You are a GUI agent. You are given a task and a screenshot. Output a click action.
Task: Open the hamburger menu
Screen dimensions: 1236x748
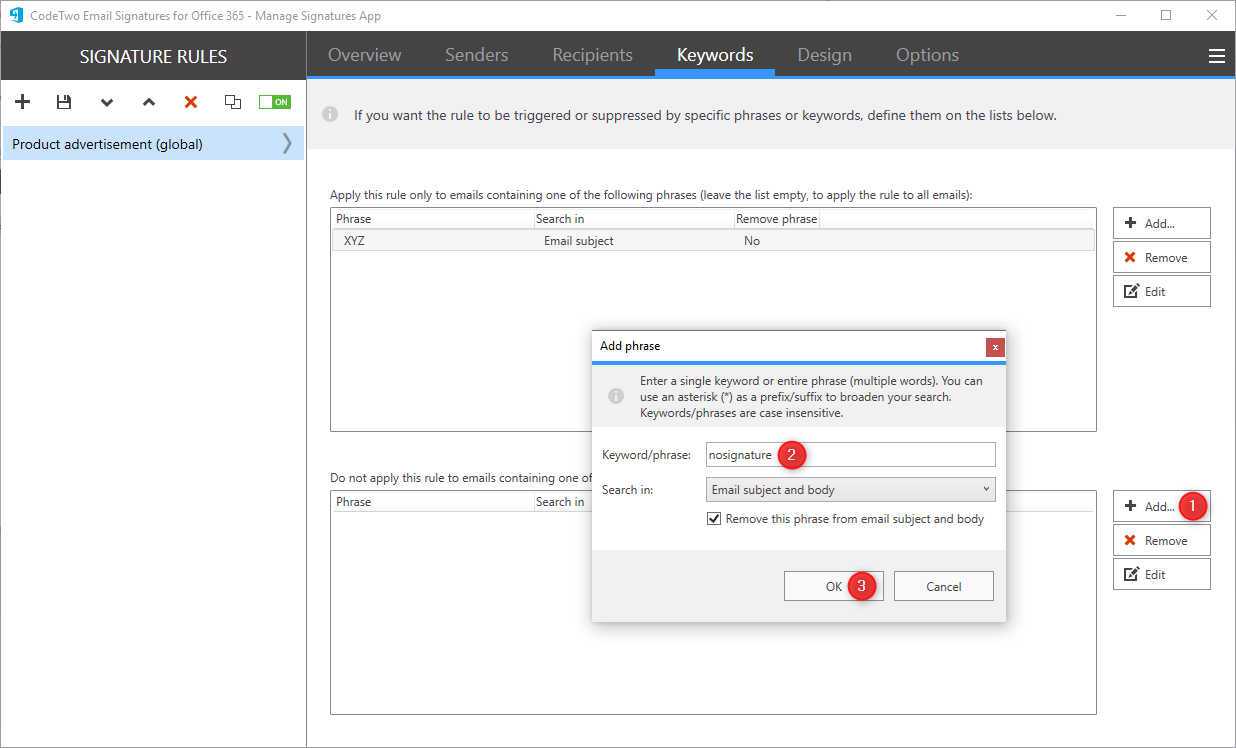[x=1216, y=55]
